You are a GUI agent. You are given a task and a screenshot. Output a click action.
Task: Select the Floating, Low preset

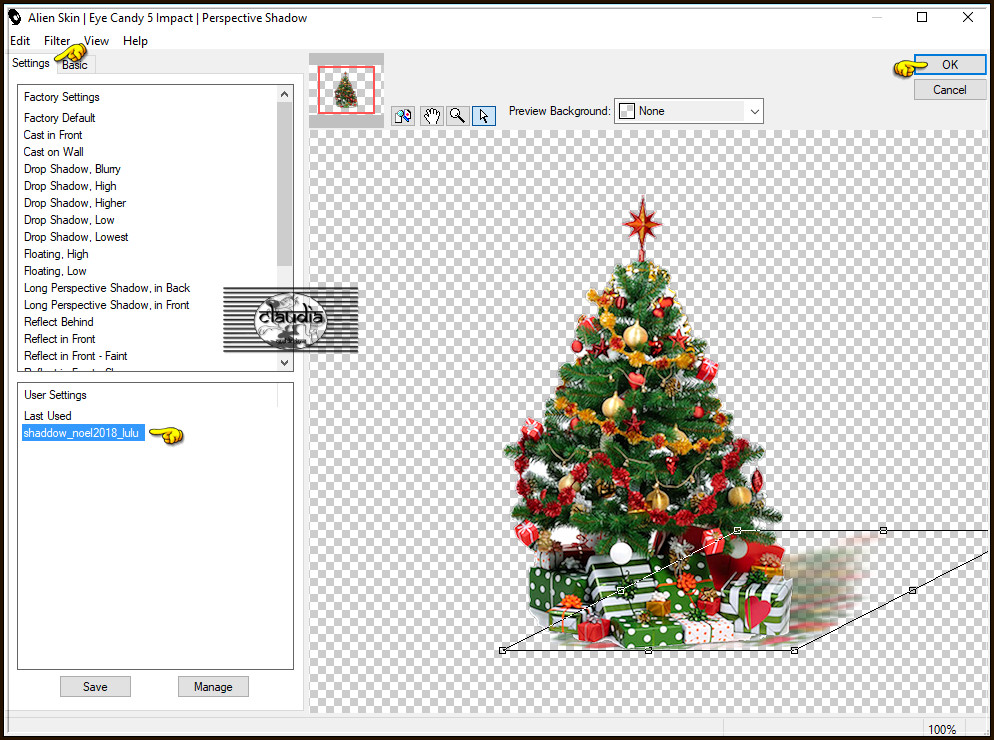tap(55, 271)
